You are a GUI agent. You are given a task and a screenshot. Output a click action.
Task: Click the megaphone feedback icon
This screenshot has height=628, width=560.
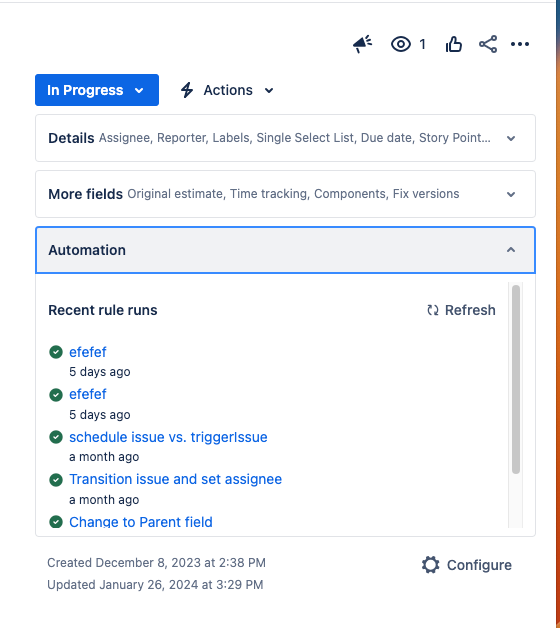[x=362, y=44]
